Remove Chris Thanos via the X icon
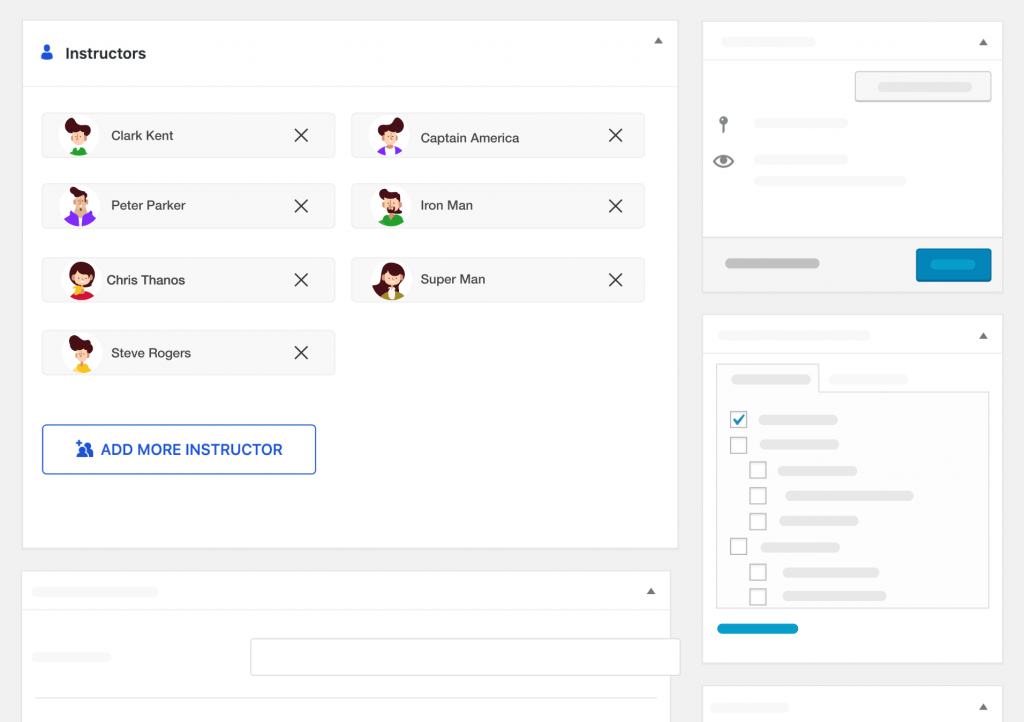Image resolution: width=1024 pixels, height=722 pixels. tap(301, 280)
